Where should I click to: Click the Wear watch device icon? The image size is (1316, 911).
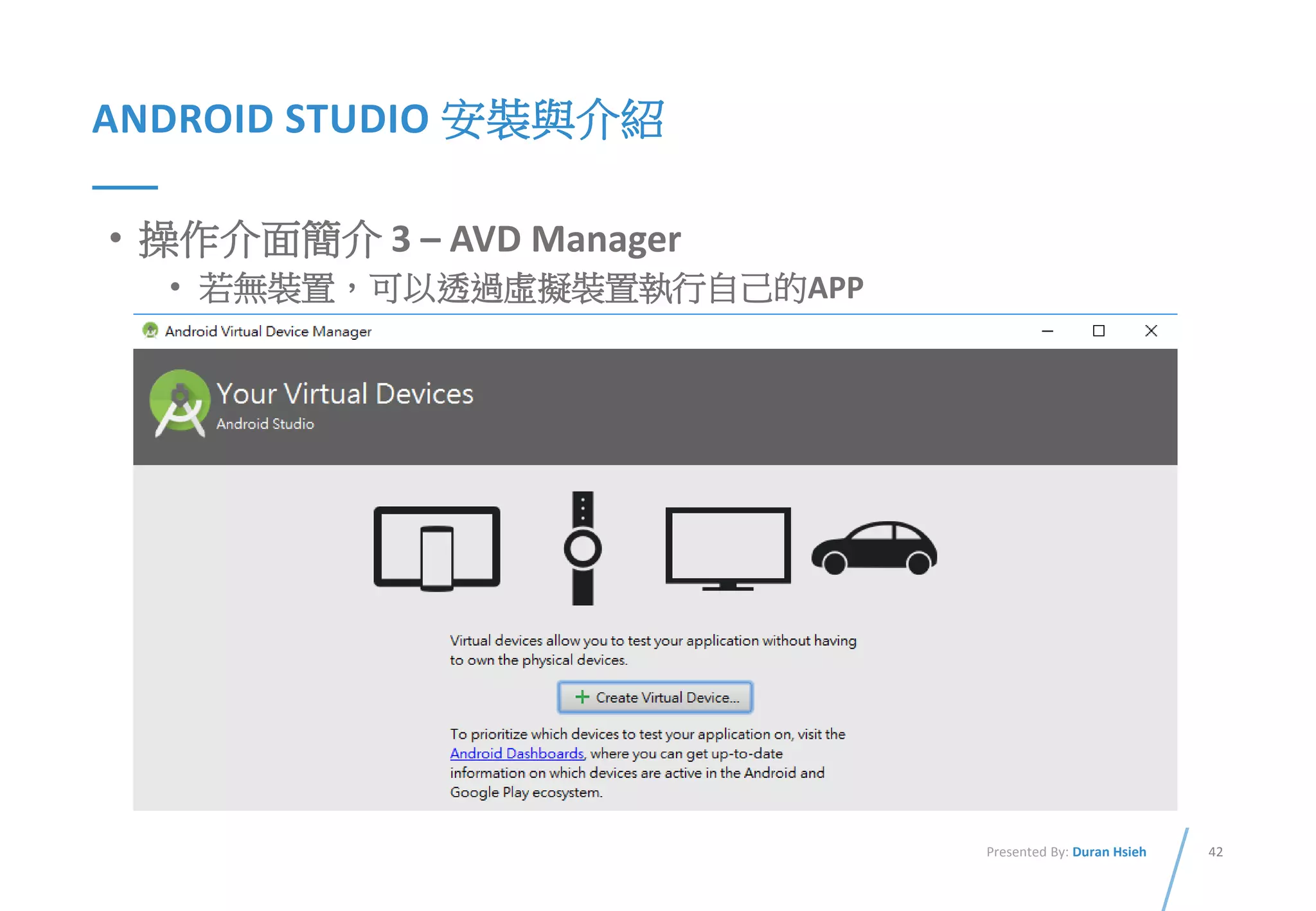pos(583,548)
